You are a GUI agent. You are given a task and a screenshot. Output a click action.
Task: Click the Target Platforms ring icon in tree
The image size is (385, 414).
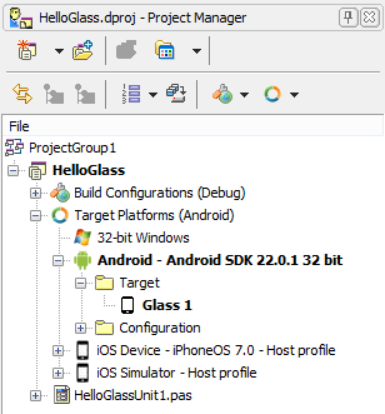(60, 215)
